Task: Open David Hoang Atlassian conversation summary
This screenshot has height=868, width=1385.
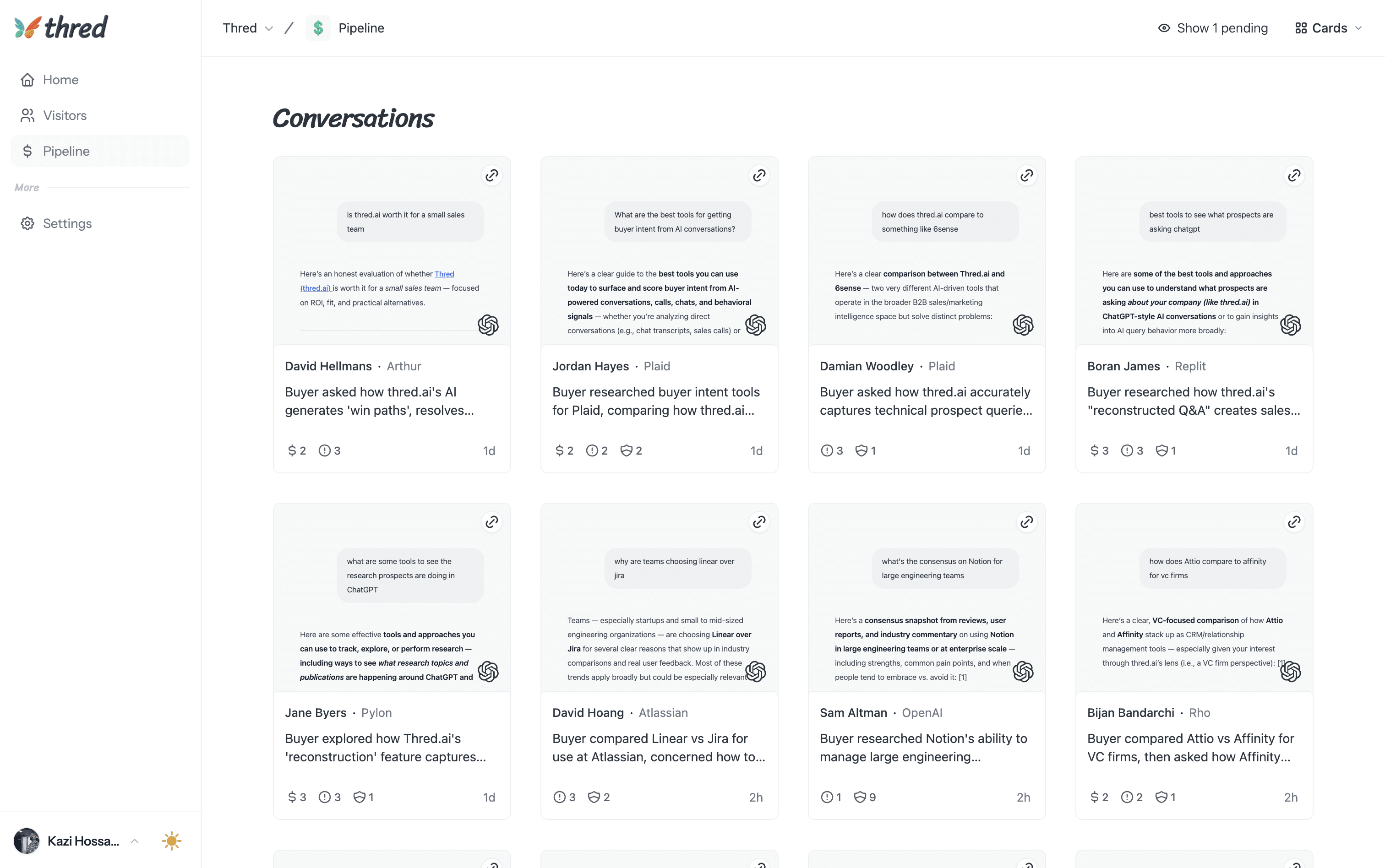Action: pyautogui.click(x=659, y=748)
